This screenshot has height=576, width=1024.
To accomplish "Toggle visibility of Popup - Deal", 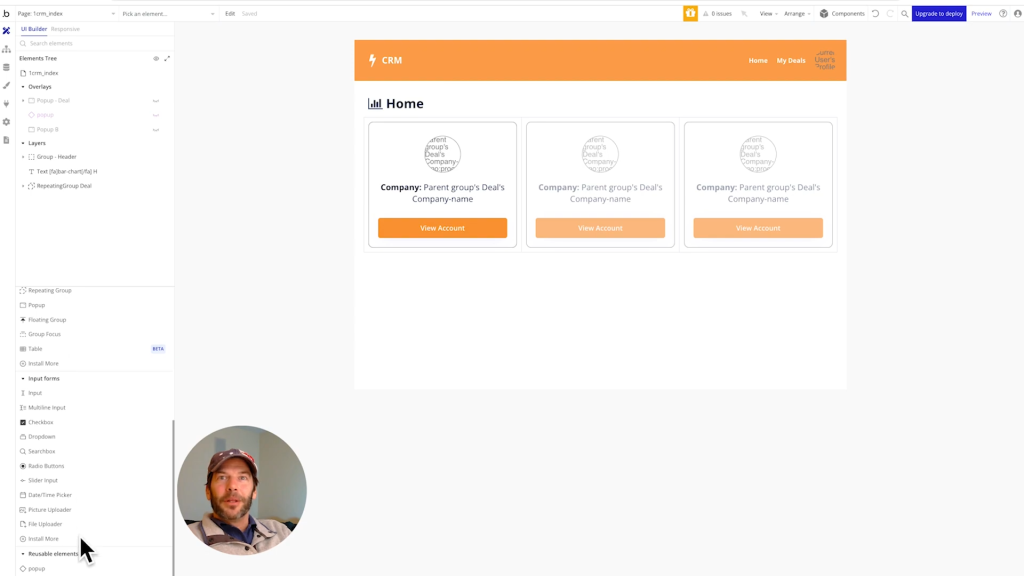I will click(156, 101).
